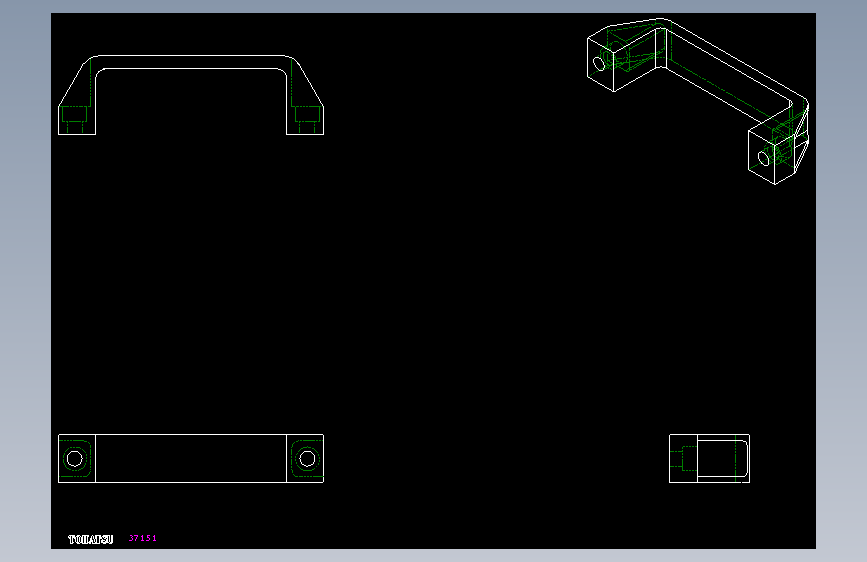Click the left hole in isometric view
The image size is (867, 562).
(599, 64)
